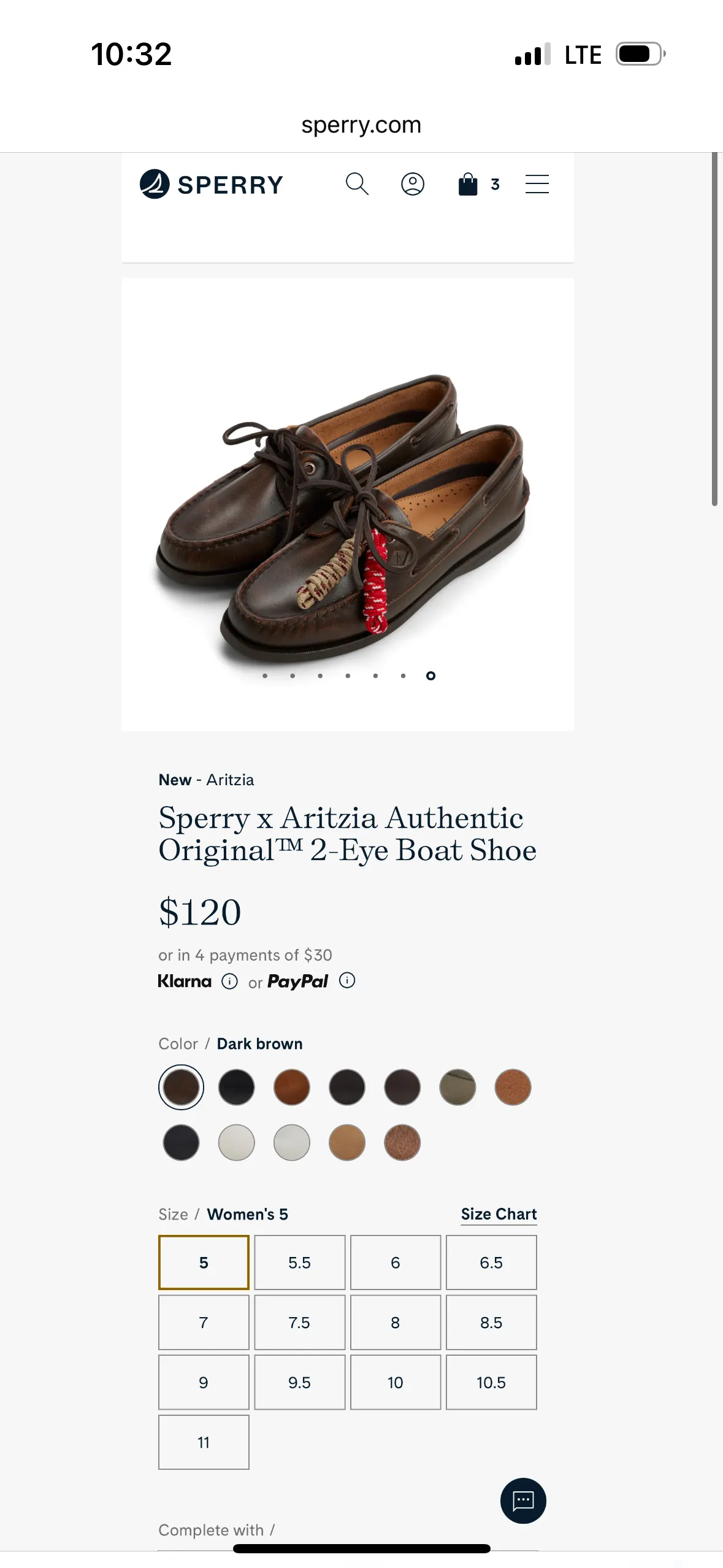Select size 8.5

491,1323
